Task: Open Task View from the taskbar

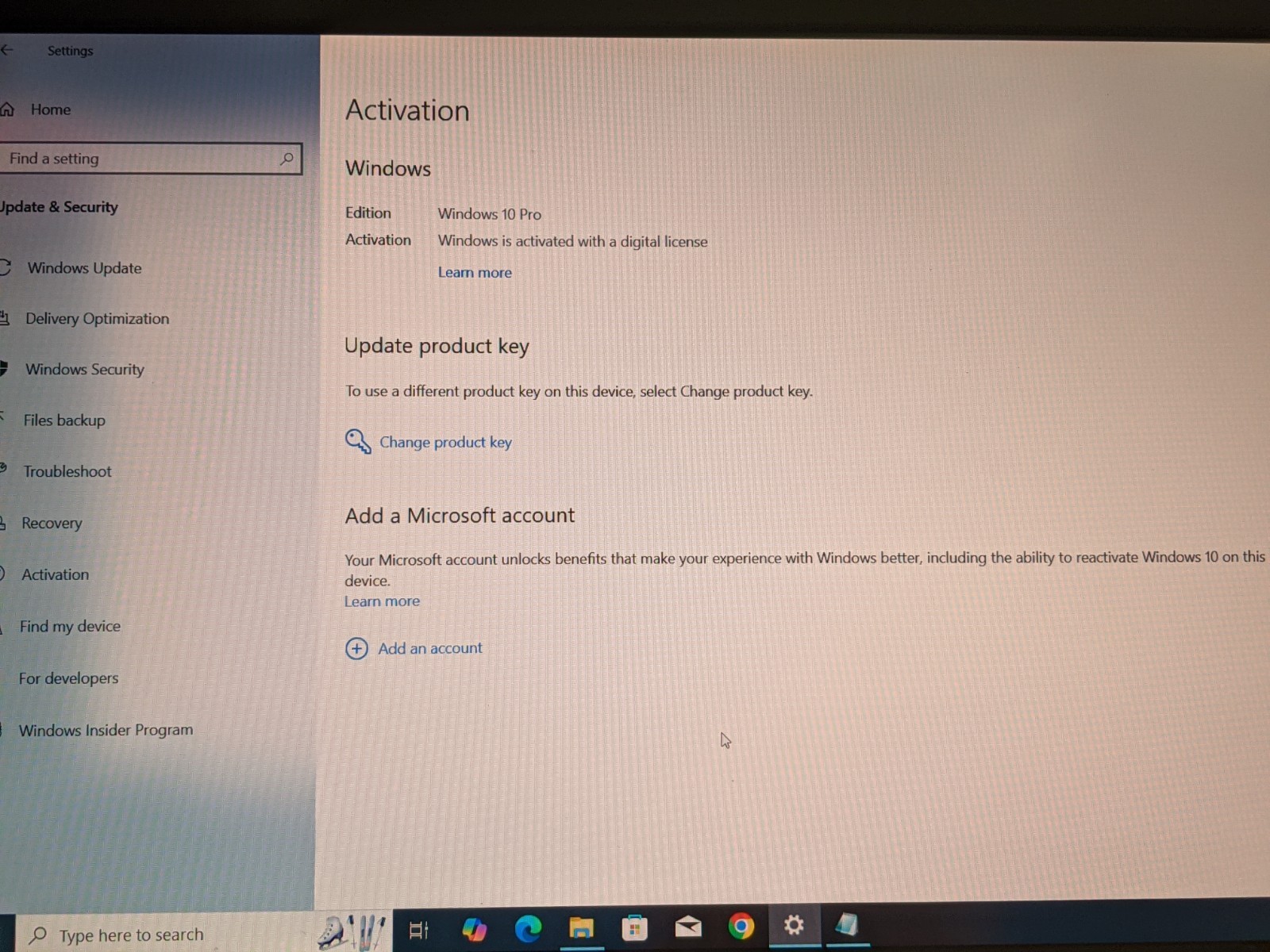Action: (x=418, y=929)
